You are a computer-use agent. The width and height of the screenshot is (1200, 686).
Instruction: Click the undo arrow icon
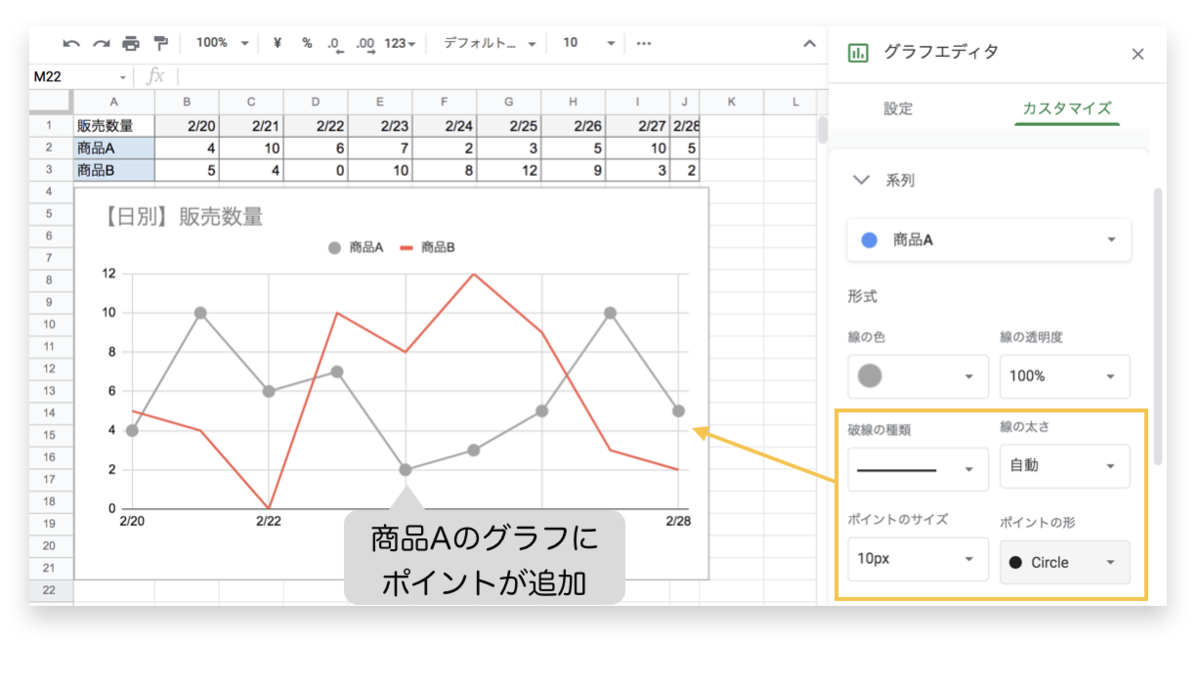click(x=71, y=43)
